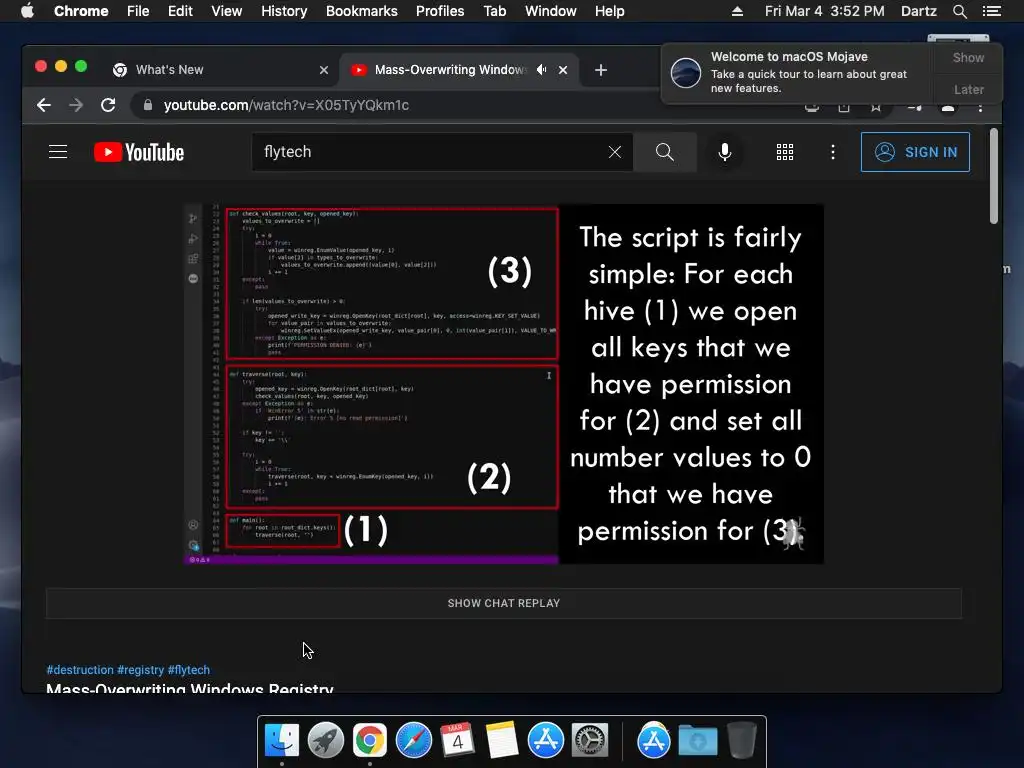Viewport: 1024px width, 768px height.
Task: Mute the tab via speaker icon
Action: click(541, 69)
